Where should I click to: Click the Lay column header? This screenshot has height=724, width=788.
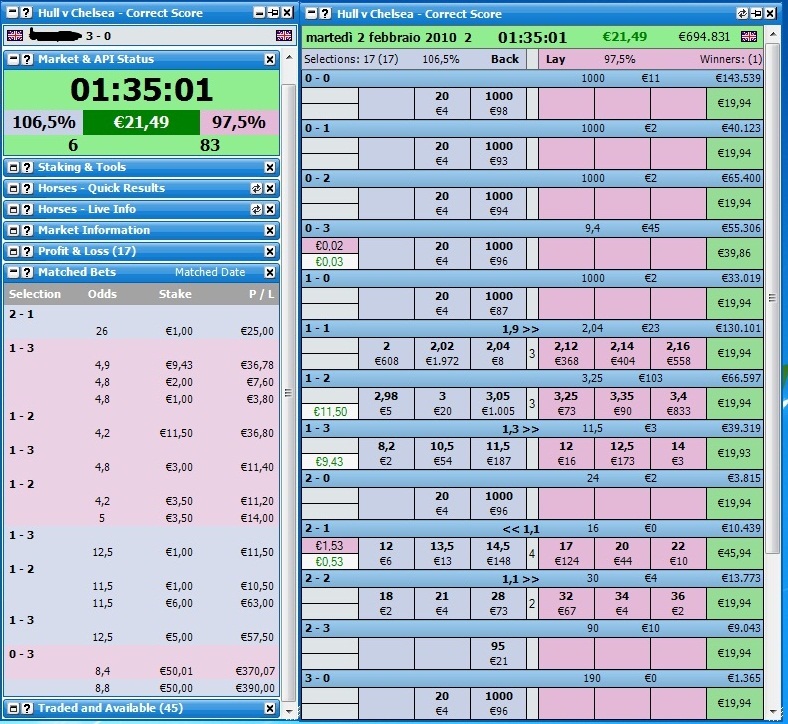(x=555, y=59)
